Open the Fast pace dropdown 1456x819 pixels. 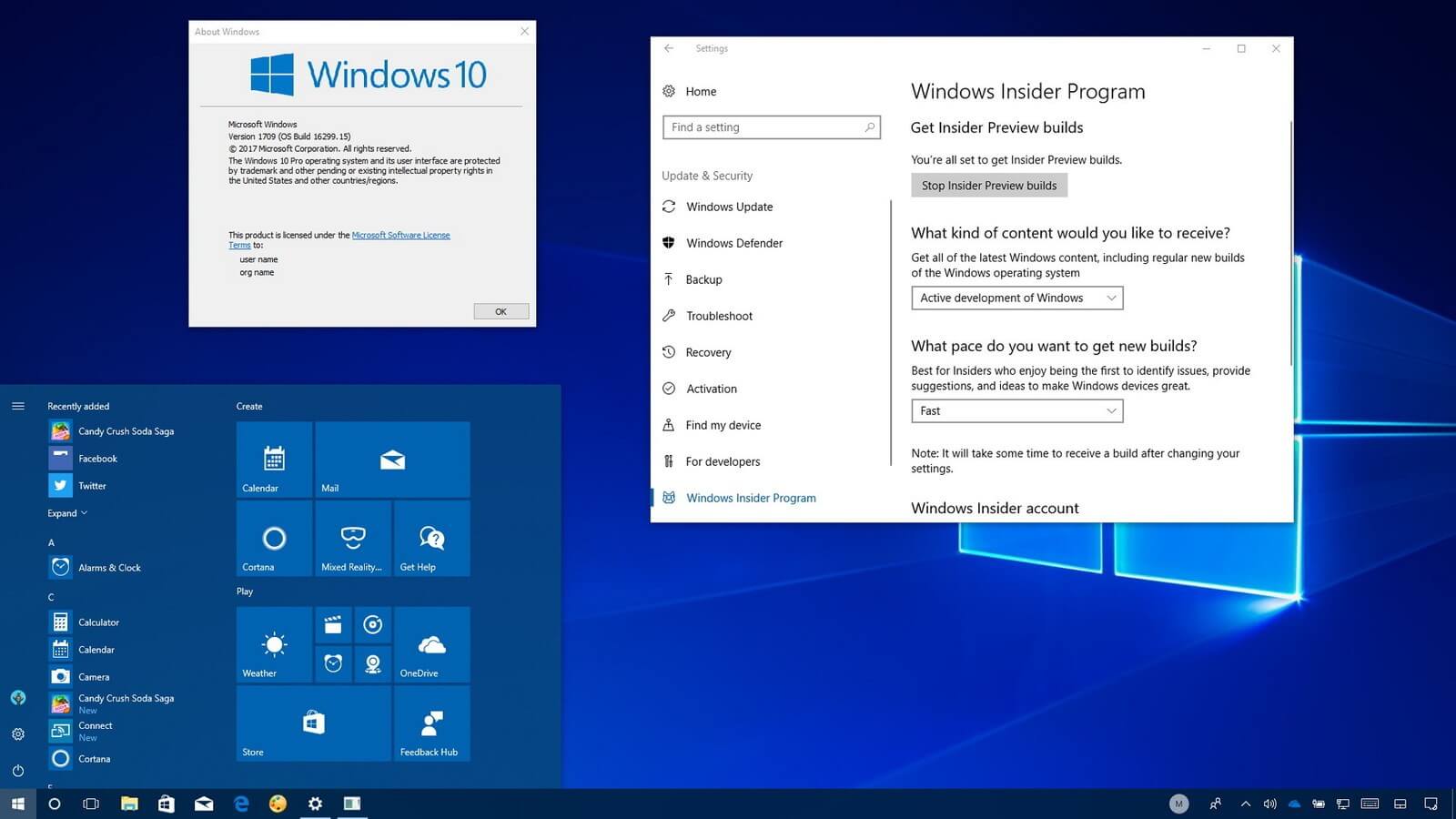click(1016, 411)
